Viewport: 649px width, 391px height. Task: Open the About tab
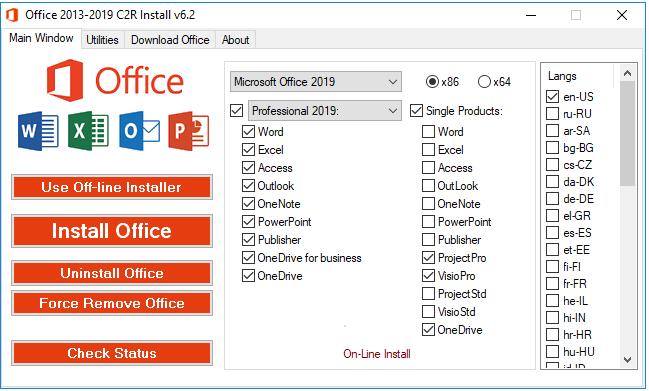tap(236, 40)
